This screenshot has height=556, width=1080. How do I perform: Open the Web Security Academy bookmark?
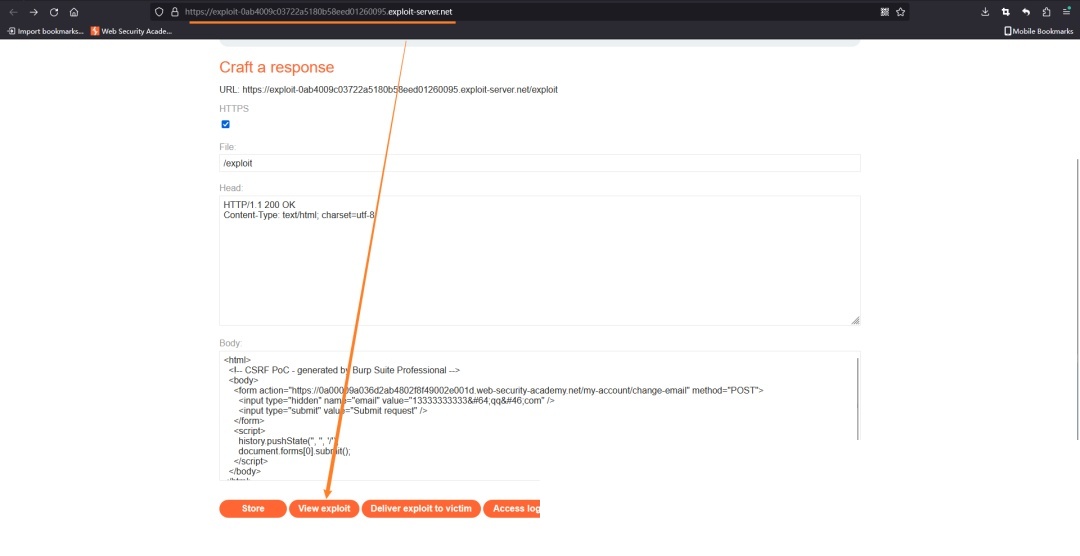(x=131, y=31)
